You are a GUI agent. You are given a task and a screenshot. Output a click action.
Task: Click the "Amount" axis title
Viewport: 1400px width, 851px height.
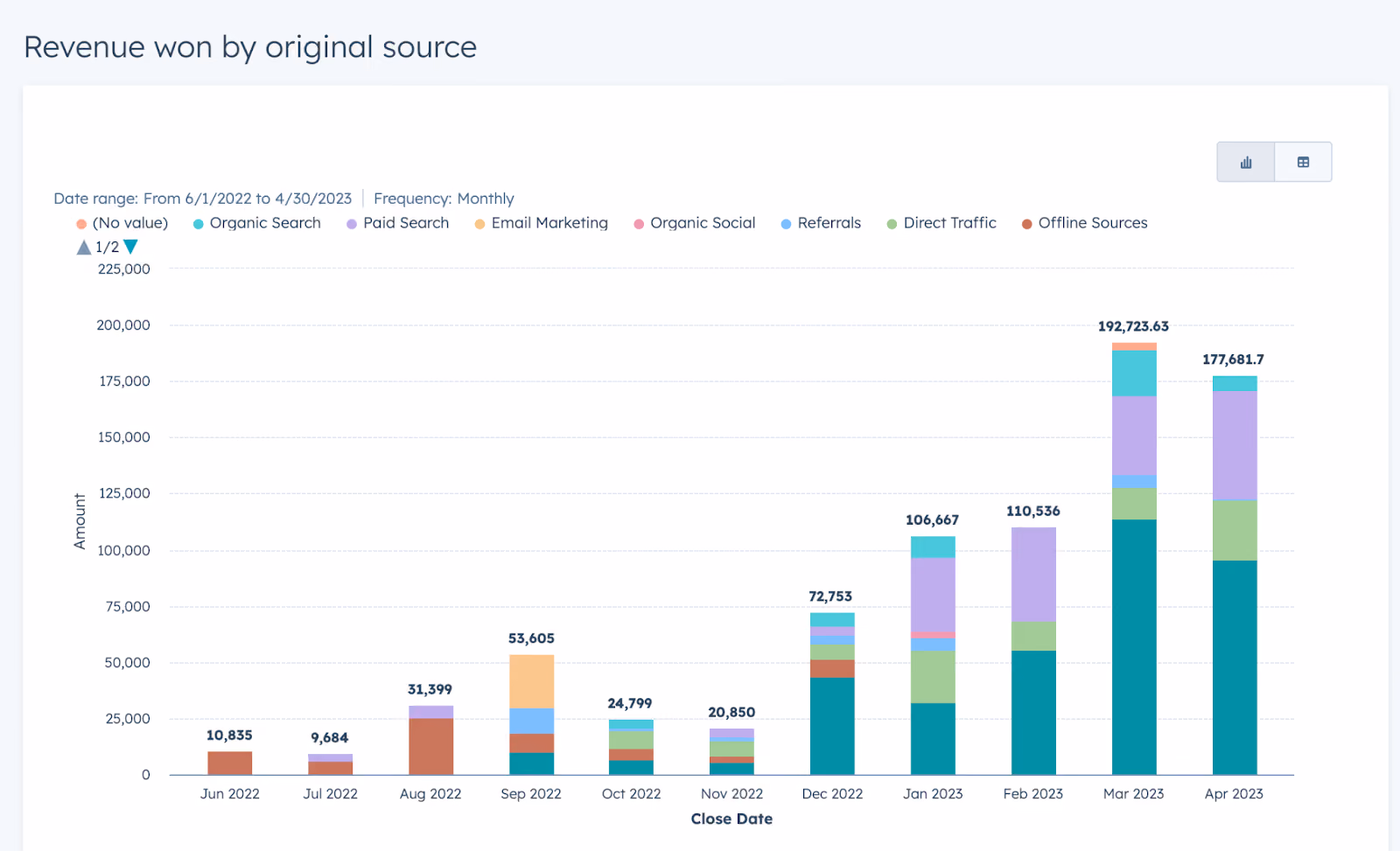[x=80, y=521]
